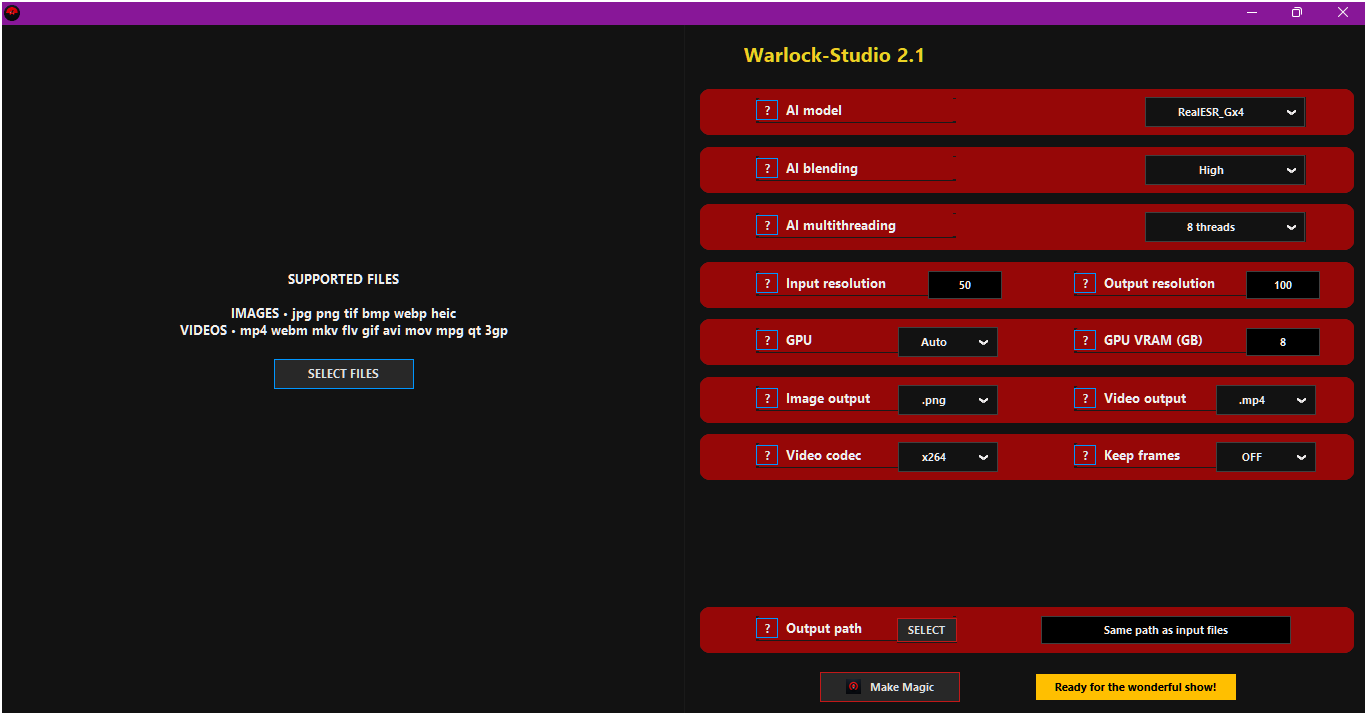
Task: Click the AI blending label
Action: [x=822, y=168]
